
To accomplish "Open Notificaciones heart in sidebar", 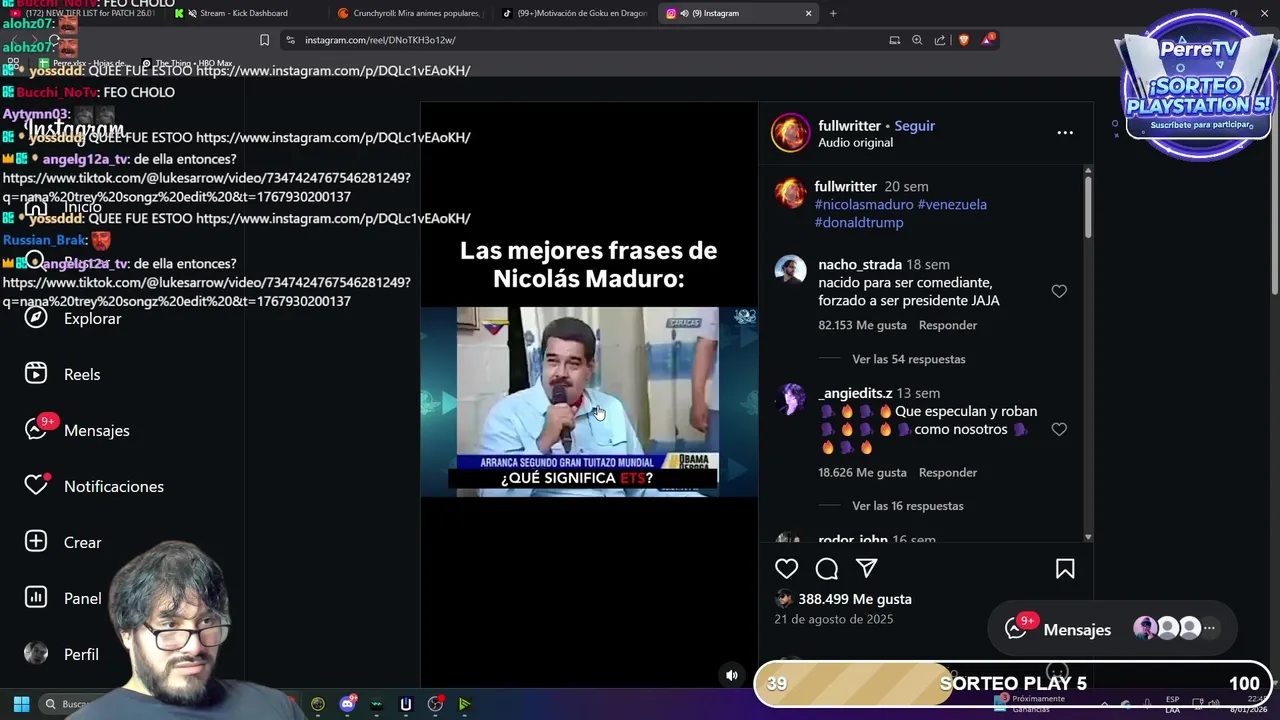I will tap(36, 485).
